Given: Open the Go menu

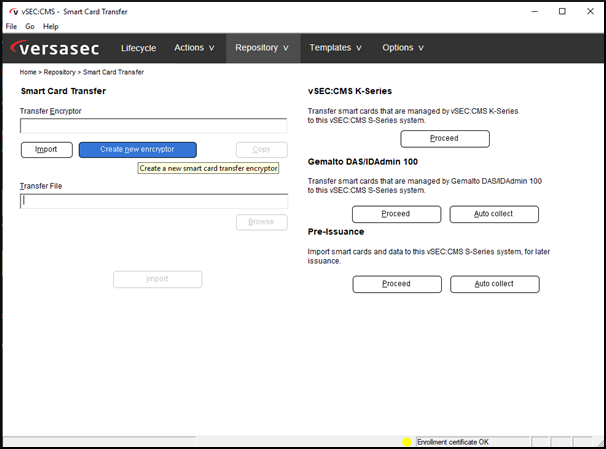Looking at the screenshot, I should click(30, 27).
